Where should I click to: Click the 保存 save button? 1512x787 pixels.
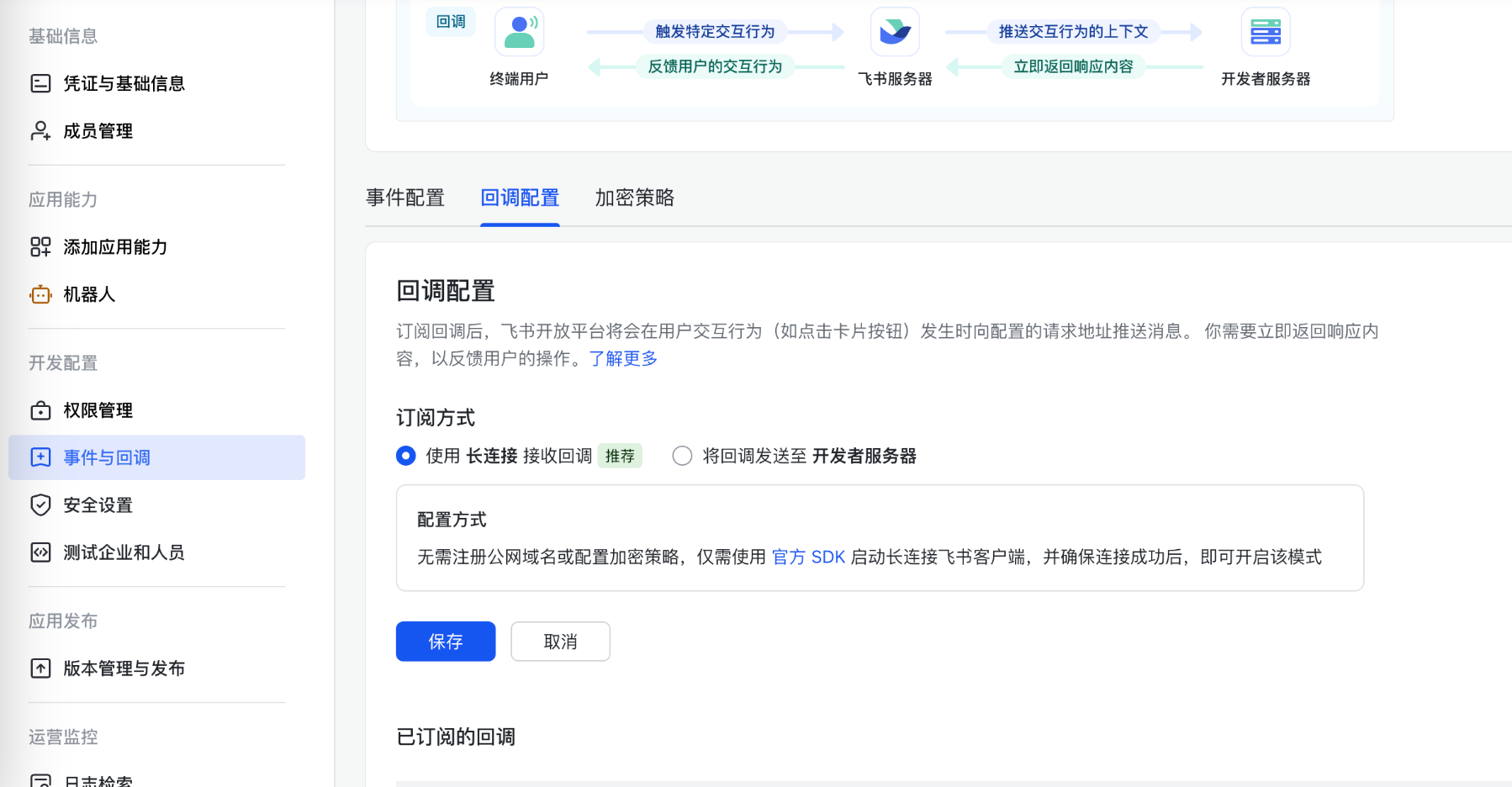(446, 642)
